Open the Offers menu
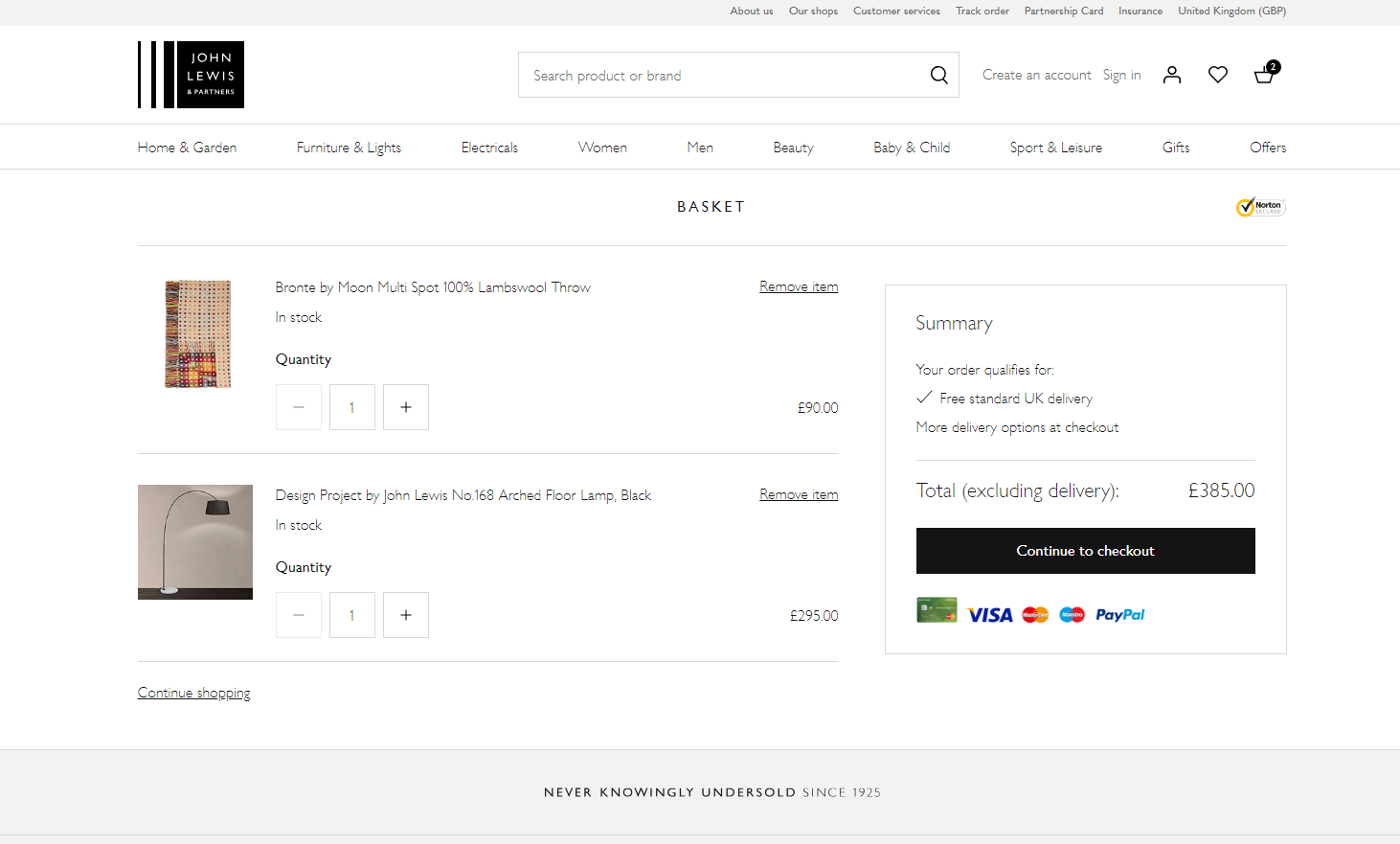The height and width of the screenshot is (844, 1400). (1268, 148)
